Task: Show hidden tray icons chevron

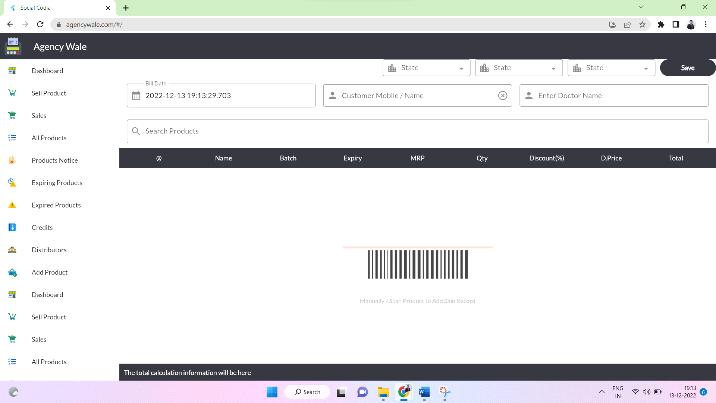Action: coord(602,392)
